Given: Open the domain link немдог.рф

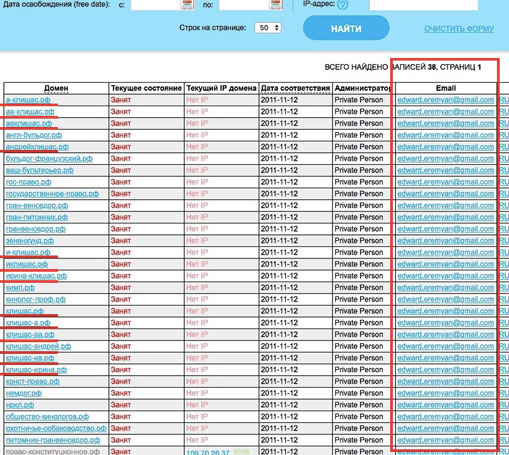Looking at the screenshot, I should (x=24, y=393).
